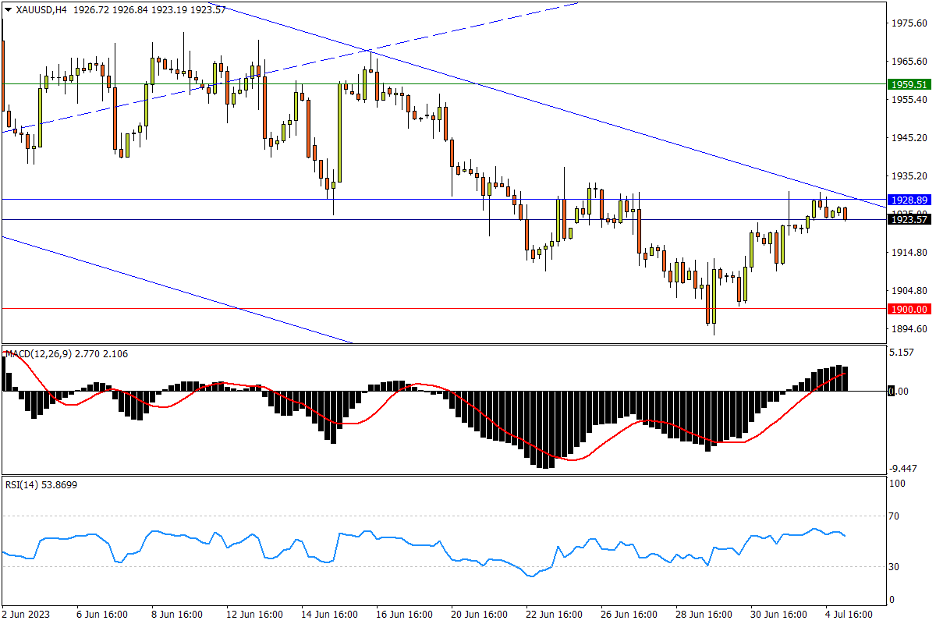Click the 2 Jun 2023 date label

[27, 613]
